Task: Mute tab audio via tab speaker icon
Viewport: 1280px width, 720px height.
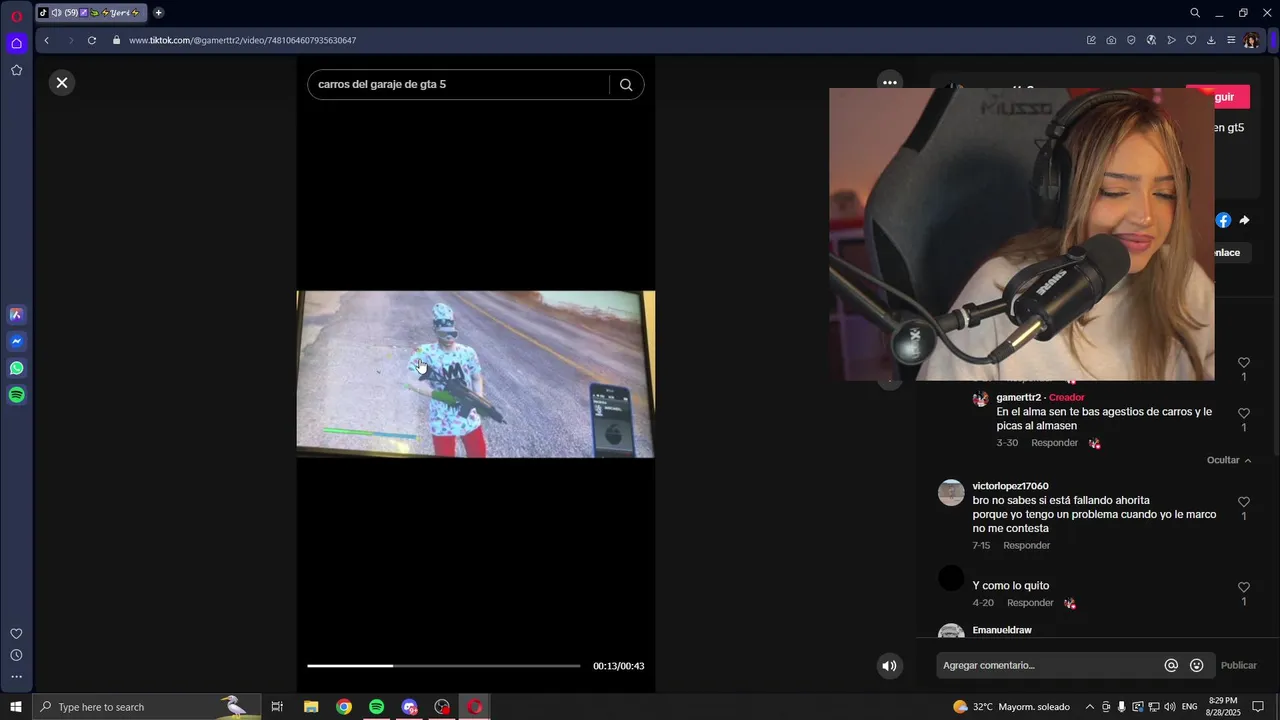Action: (x=56, y=13)
